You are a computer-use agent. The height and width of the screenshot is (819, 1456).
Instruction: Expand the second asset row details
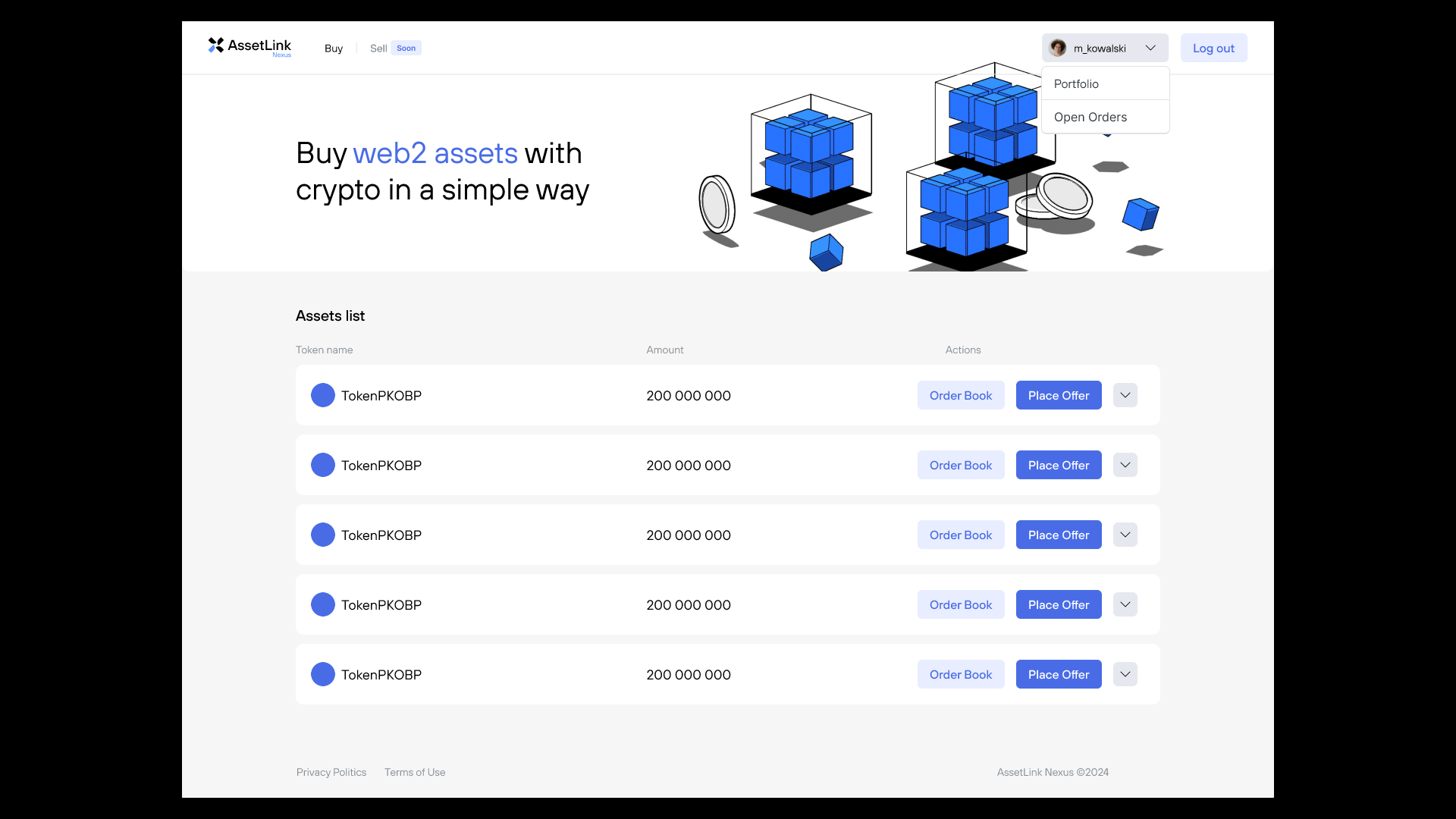click(1125, 465)
